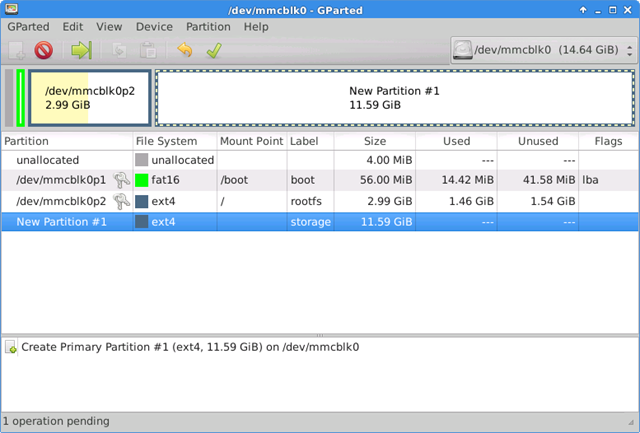Screen dimensions: 640x433
Task: Click the Flags column header
Action: tap(608, 141)
